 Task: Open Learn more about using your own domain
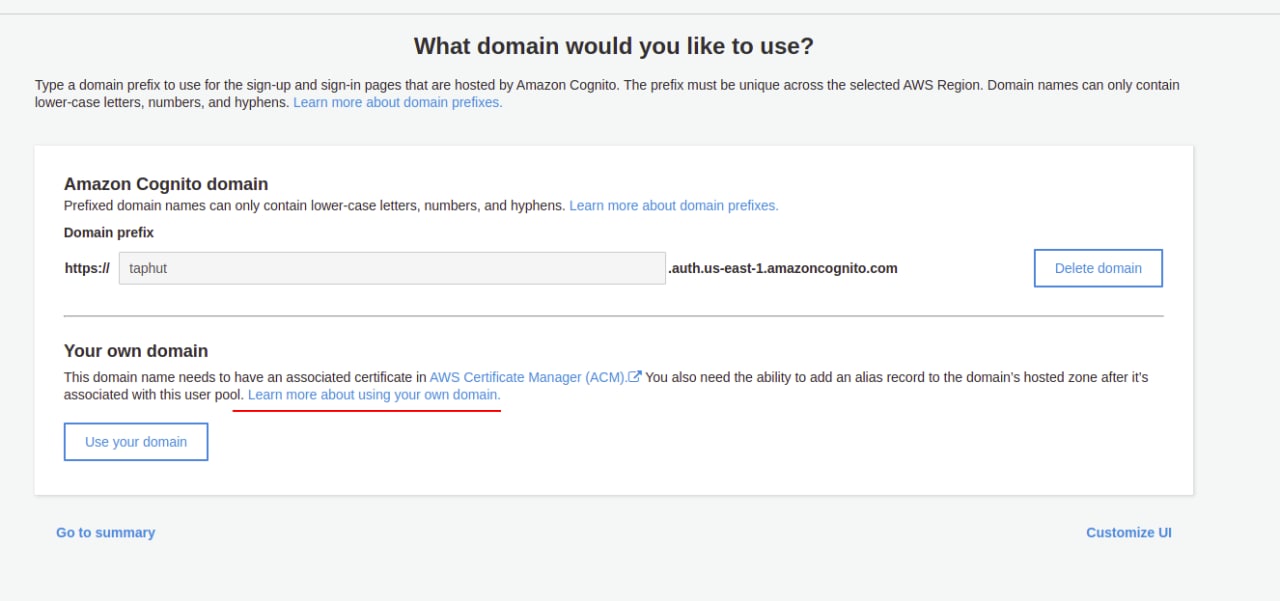click(x=374, y=395)
